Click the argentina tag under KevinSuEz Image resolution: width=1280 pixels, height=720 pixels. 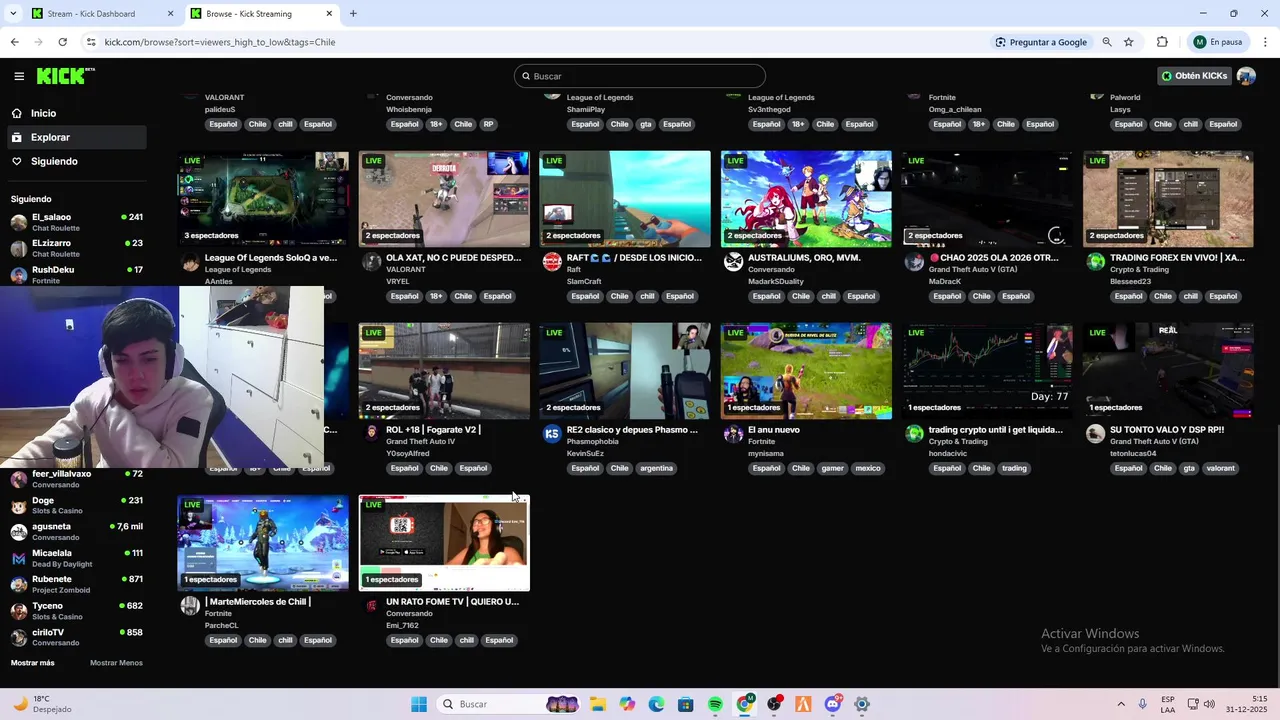(656, 468)
